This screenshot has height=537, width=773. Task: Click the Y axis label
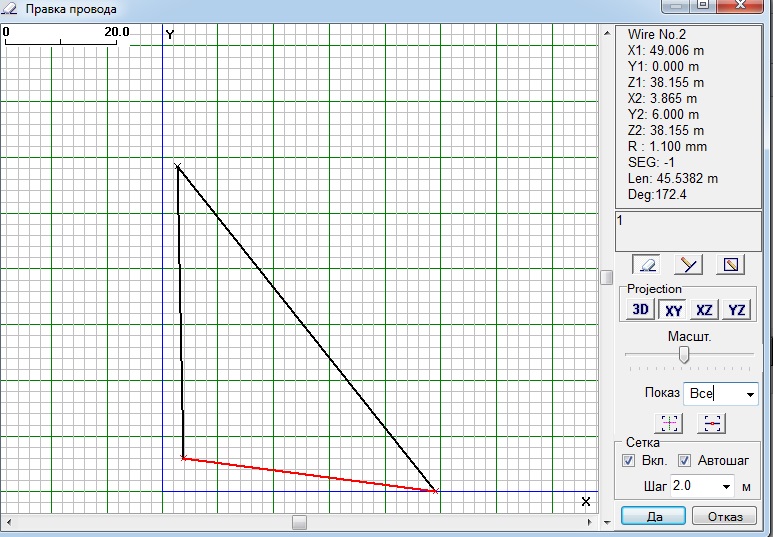point(170,35)
